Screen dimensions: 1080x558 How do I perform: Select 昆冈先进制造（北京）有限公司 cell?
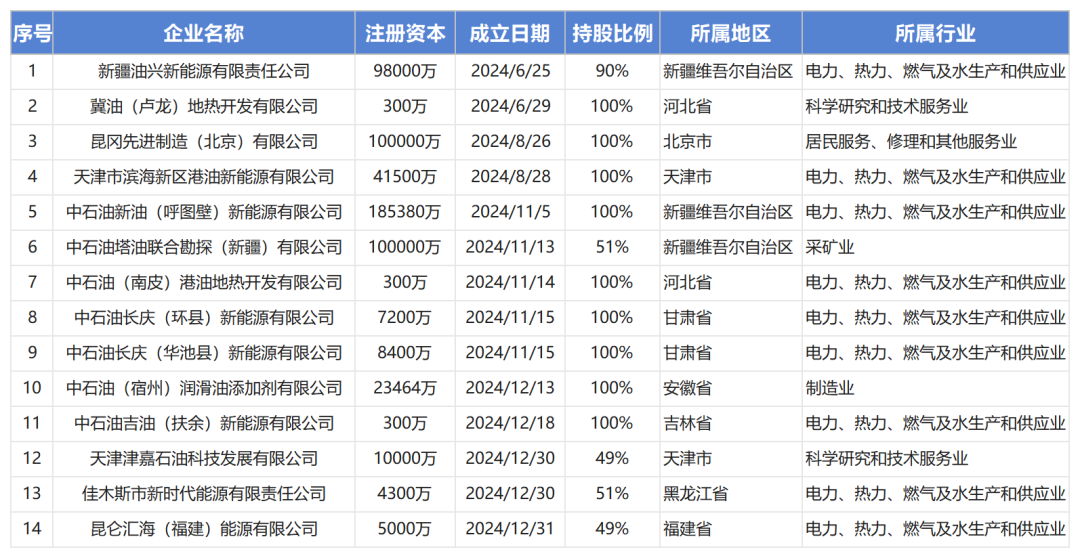point(204,142)
